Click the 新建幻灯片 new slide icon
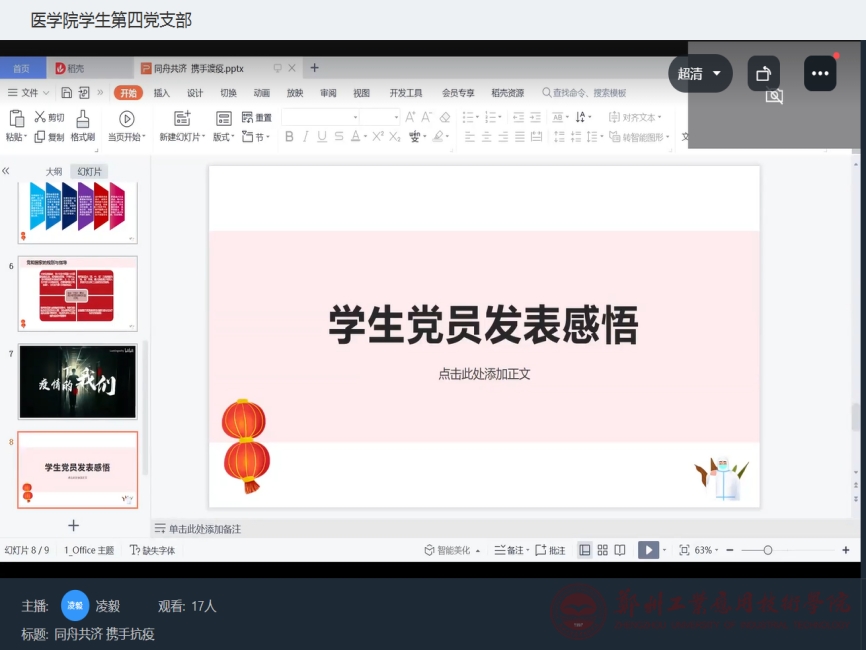This screenshot has width=866, height=650. coord(182,118)
